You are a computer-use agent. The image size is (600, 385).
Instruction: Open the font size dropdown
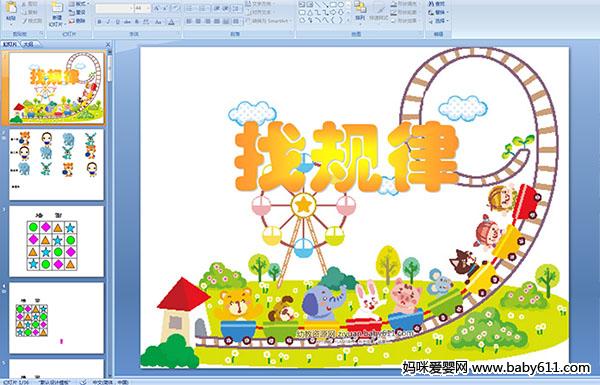click(148, 8)
